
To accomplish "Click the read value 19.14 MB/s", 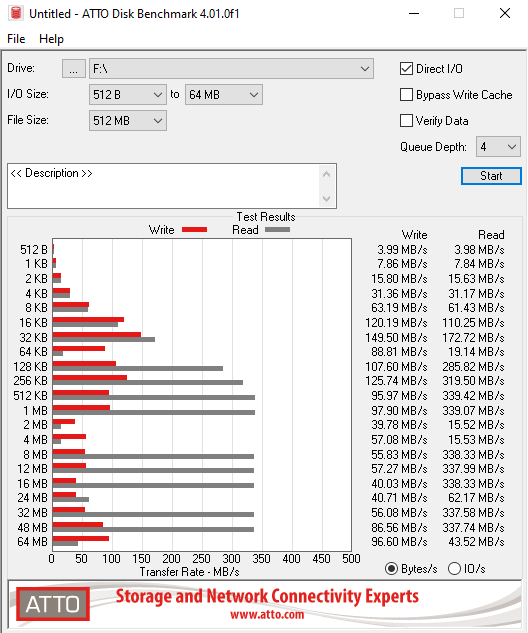I will click(476, 352).
